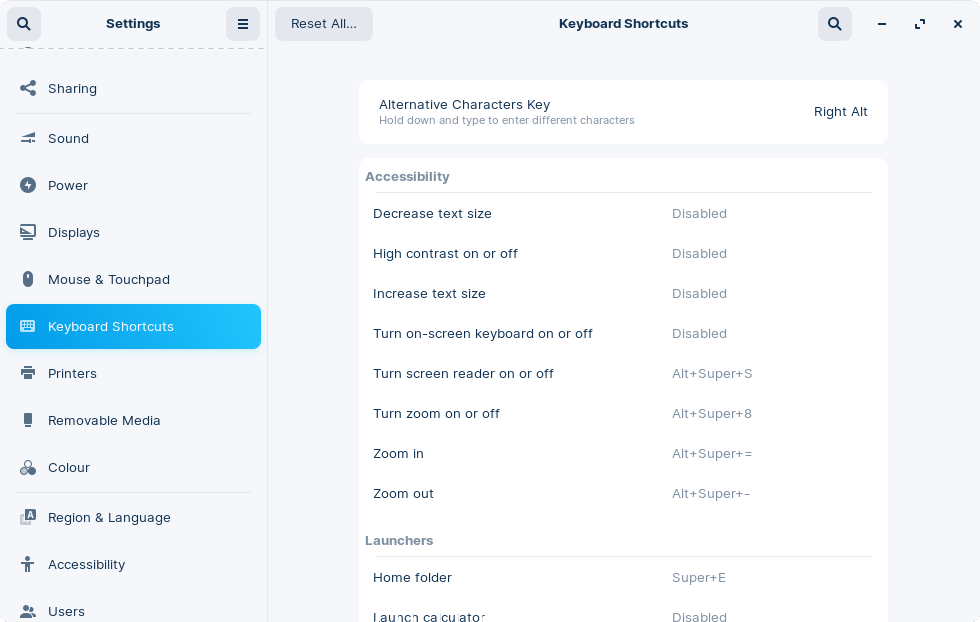Select the Printers icon
980x622 pixels.
click(27, 373)
